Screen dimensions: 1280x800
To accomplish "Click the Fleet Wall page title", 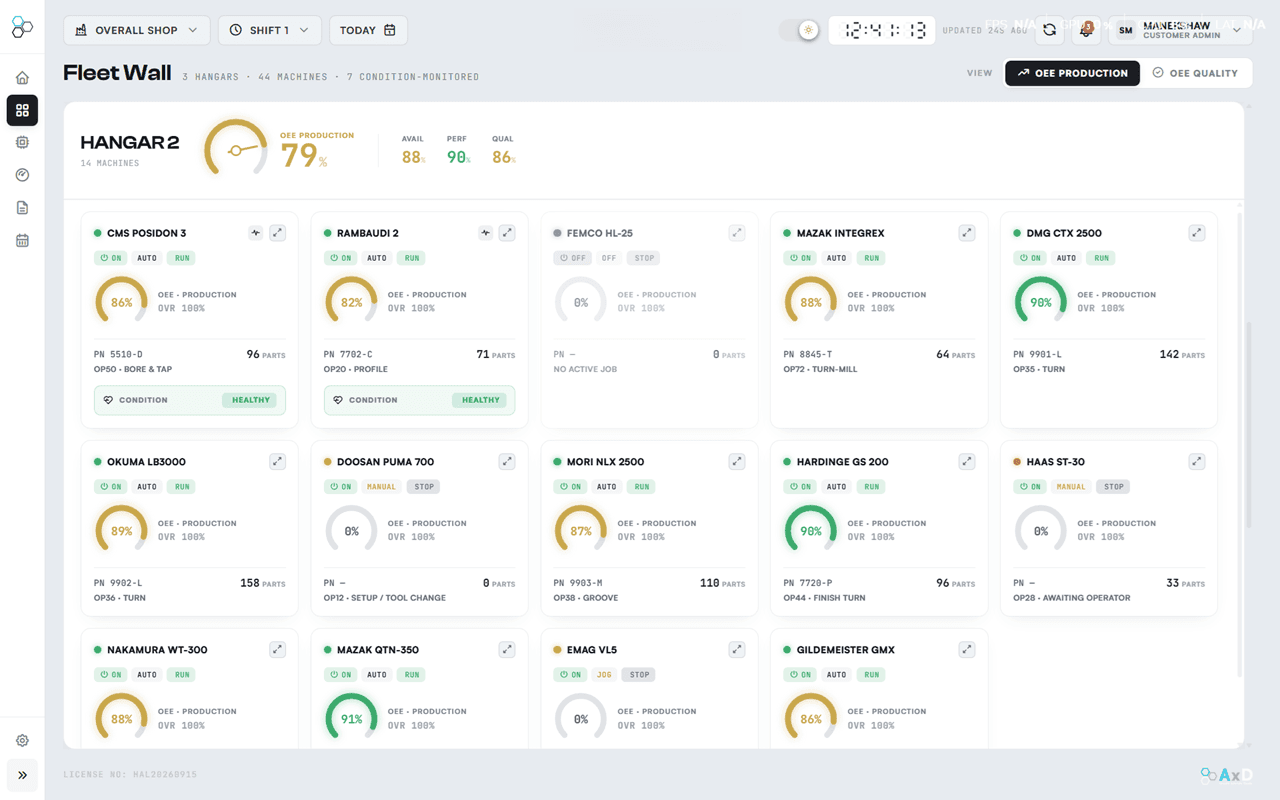I will 117,73.
